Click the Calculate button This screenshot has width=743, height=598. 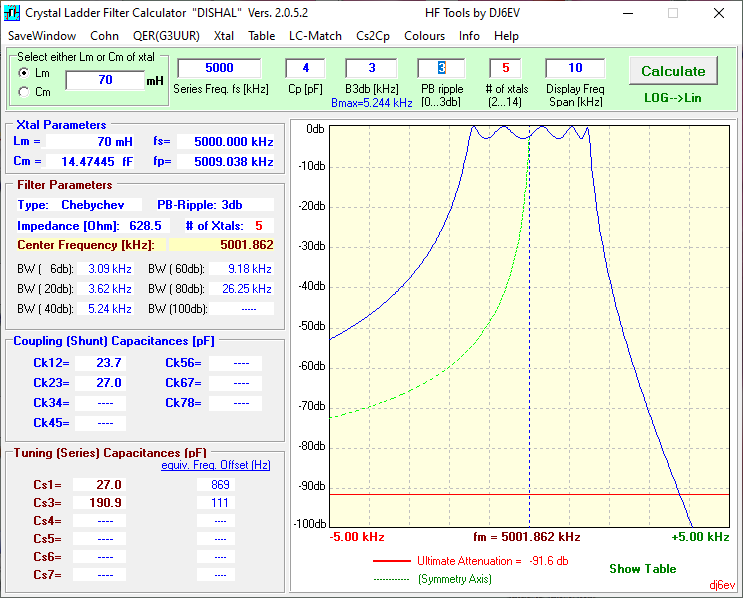point(673,71)
